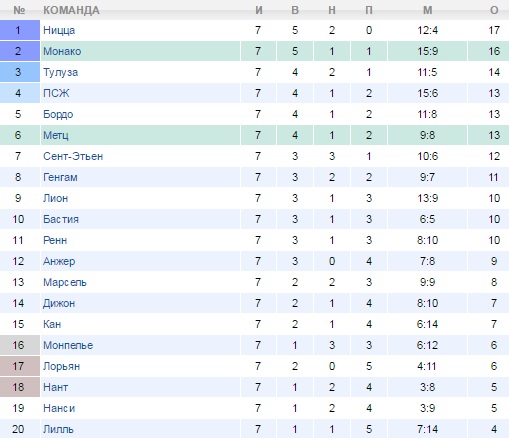Open the Монпелье team link

pos(68,345)
